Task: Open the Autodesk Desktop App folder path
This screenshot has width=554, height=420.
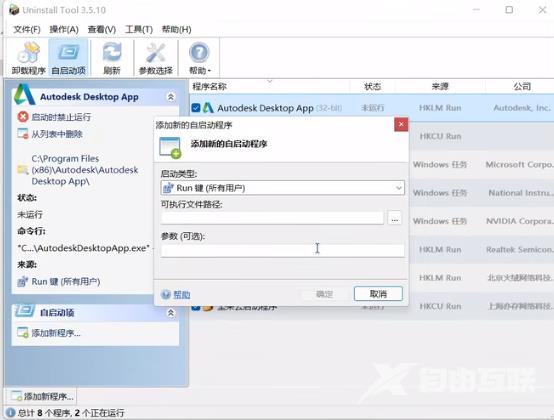Action: (x=84, y=170)
